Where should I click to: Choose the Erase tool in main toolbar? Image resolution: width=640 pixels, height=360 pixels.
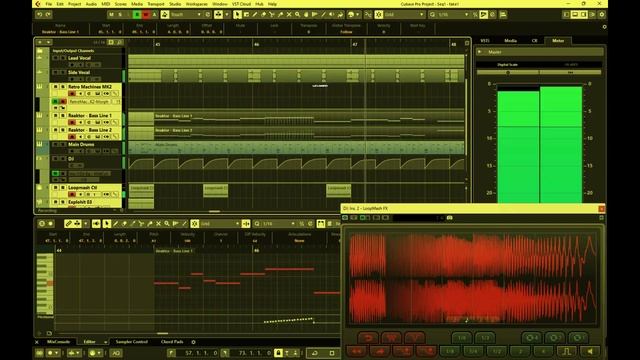263,15
